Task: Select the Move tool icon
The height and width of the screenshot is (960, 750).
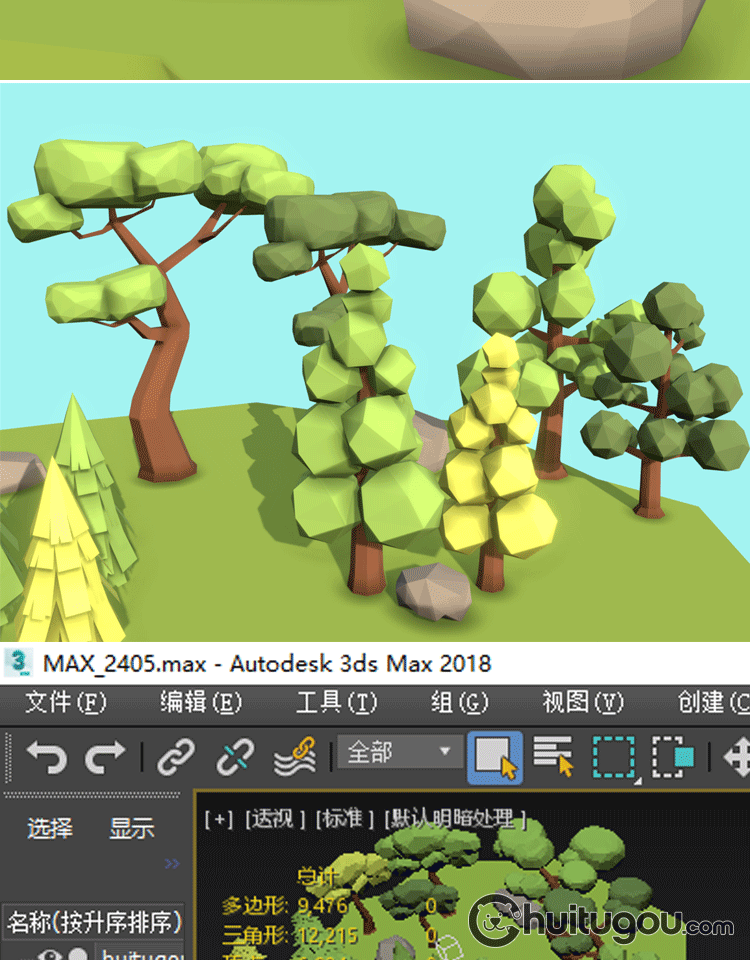Action: coord(738,757)
